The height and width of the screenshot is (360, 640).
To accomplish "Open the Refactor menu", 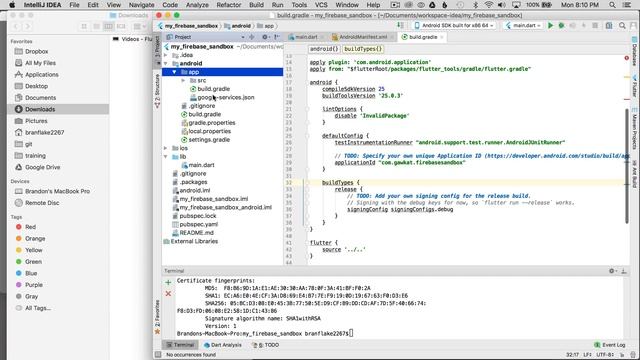I will pos(229,5).
